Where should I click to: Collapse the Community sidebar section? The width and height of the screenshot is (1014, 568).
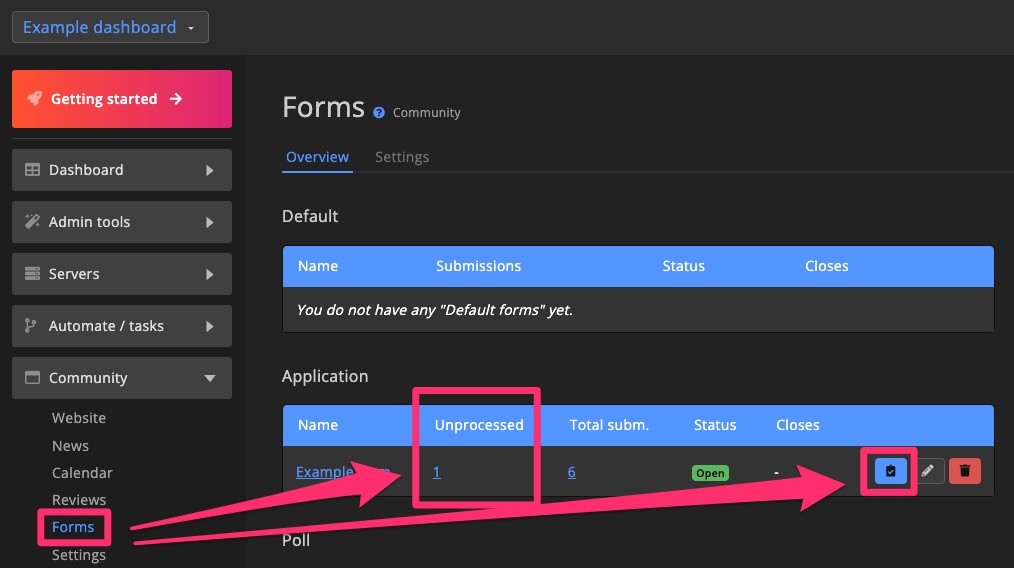(209, 378)
